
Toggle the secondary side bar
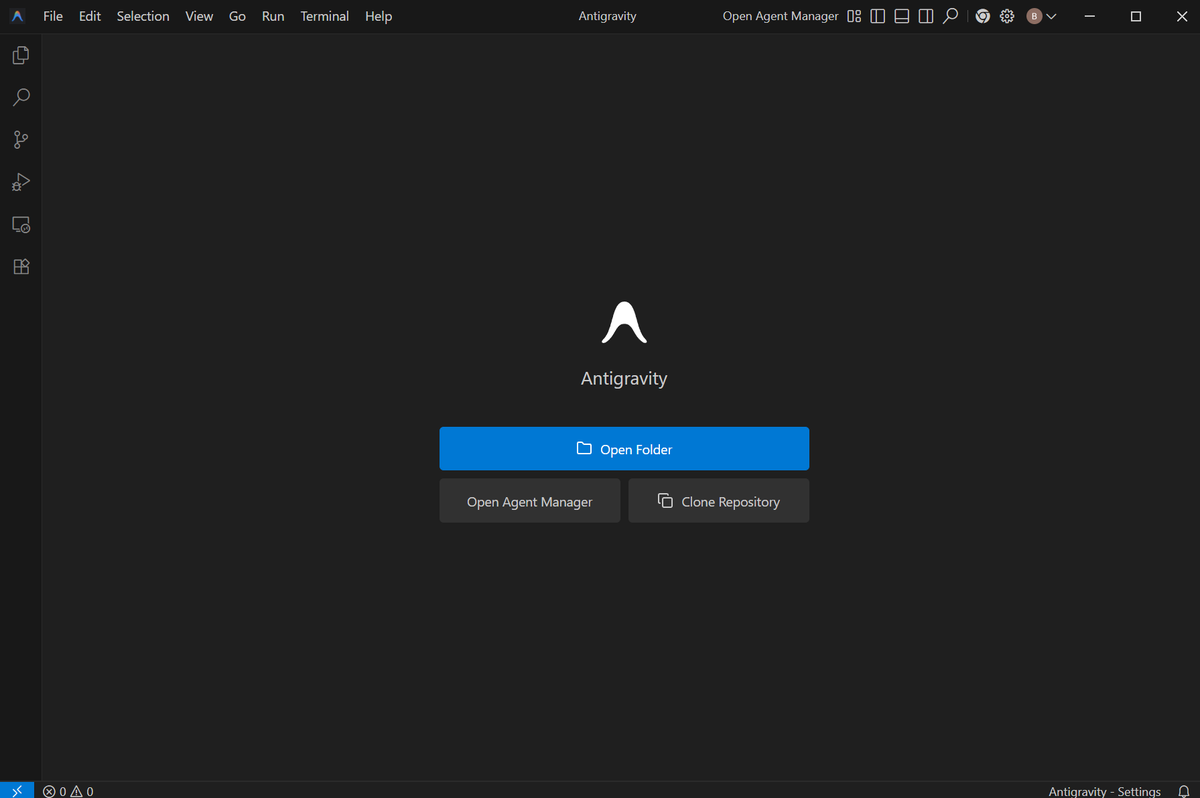pos(925,16)
